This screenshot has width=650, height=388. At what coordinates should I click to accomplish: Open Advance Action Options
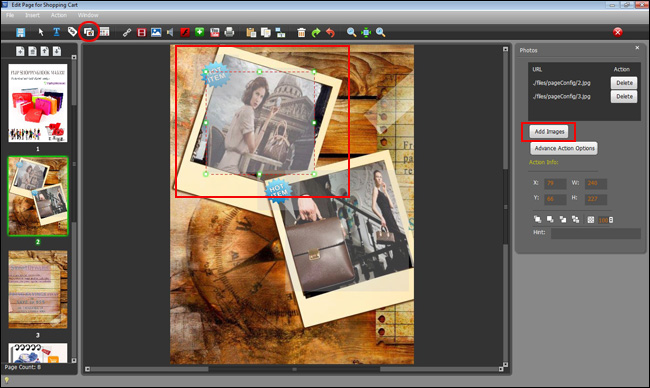564,148
